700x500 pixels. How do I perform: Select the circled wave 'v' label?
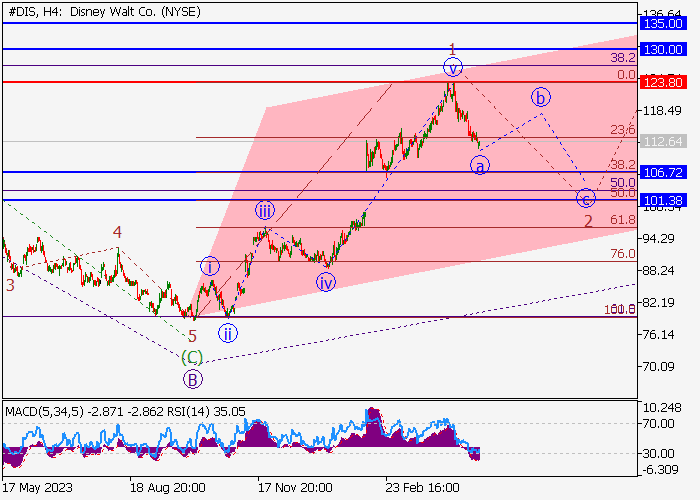[453, 68]
